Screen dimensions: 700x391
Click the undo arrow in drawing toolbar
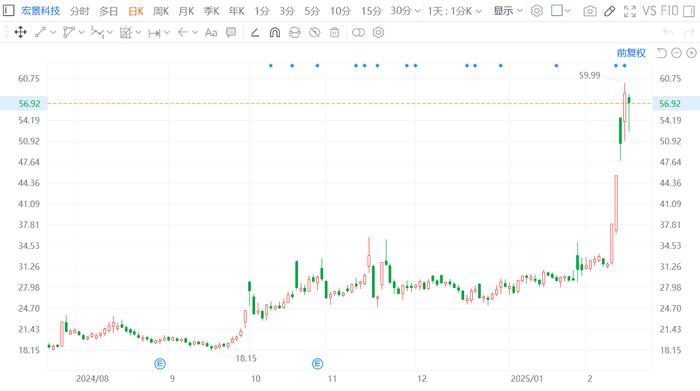pos(668,32)
